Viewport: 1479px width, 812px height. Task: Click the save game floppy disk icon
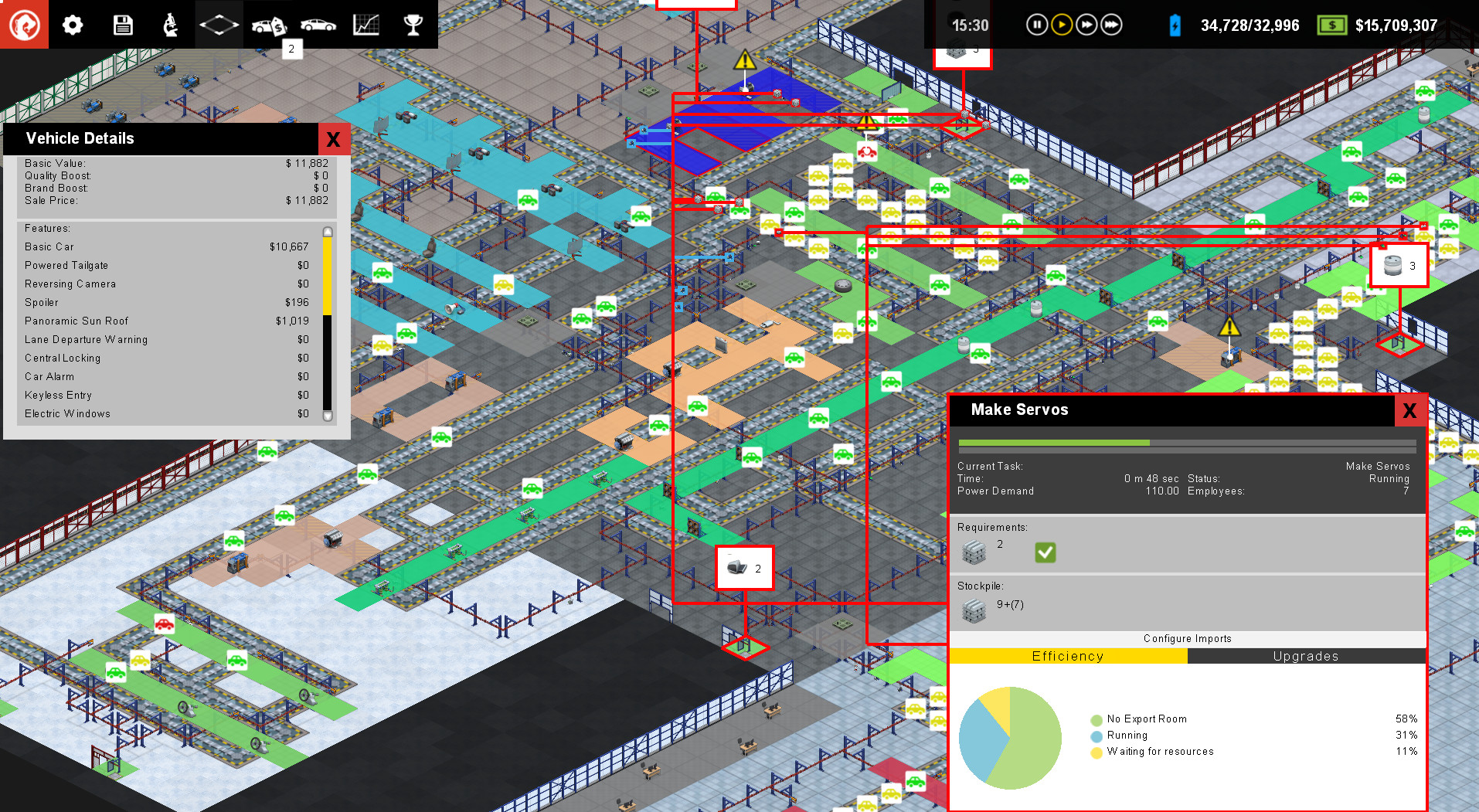tap(123, 25)
